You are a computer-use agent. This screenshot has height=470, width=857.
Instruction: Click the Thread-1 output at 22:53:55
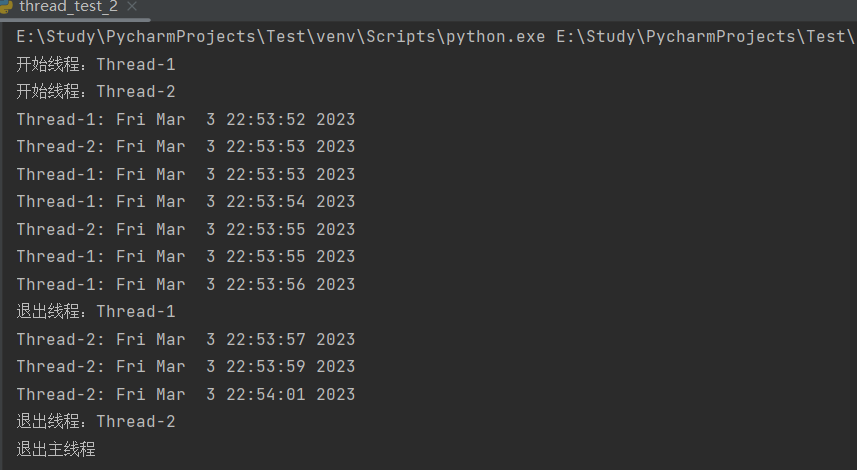tap(186, 256)
